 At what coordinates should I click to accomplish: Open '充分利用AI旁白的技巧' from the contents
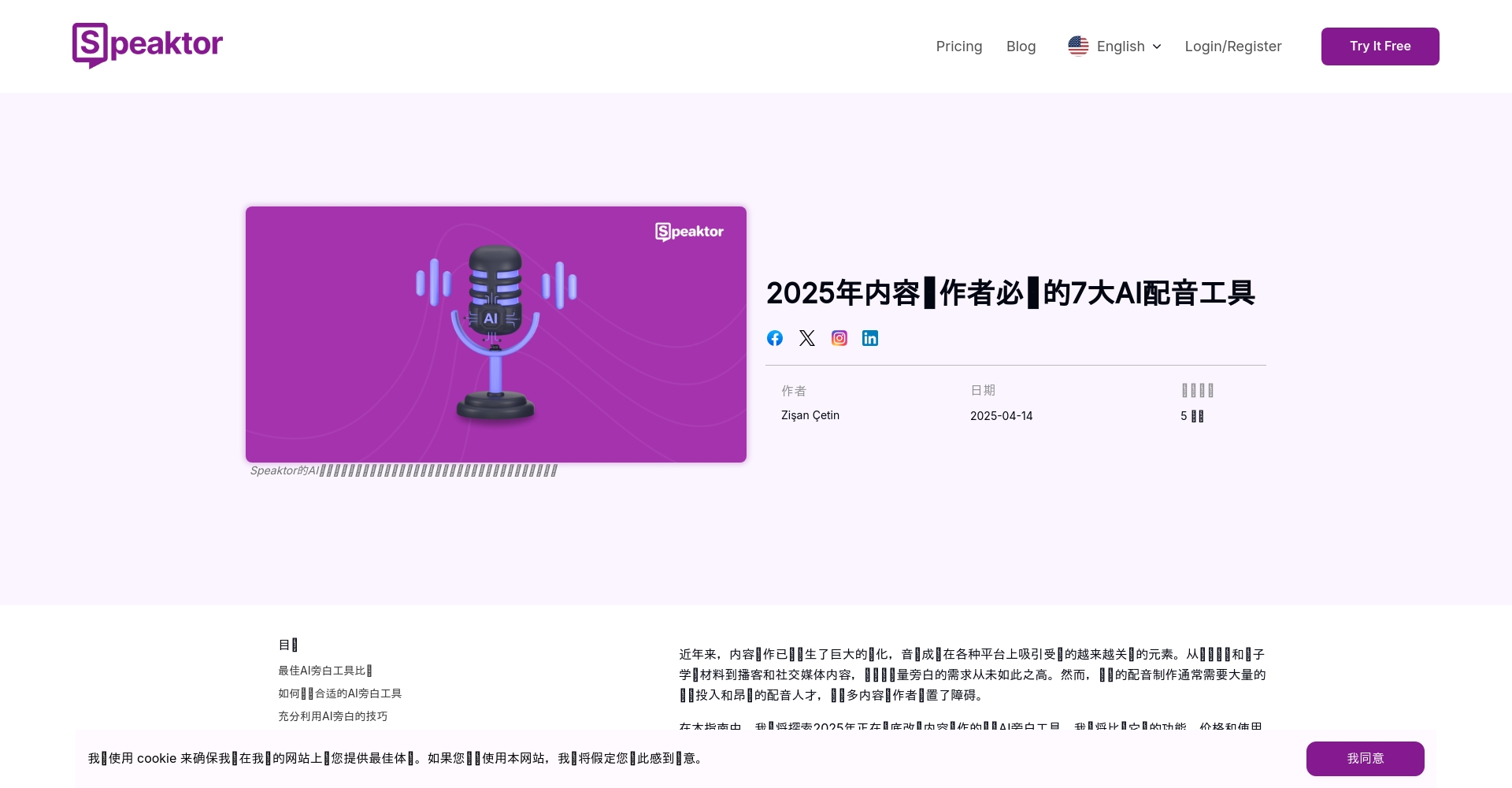pos(332,716)
